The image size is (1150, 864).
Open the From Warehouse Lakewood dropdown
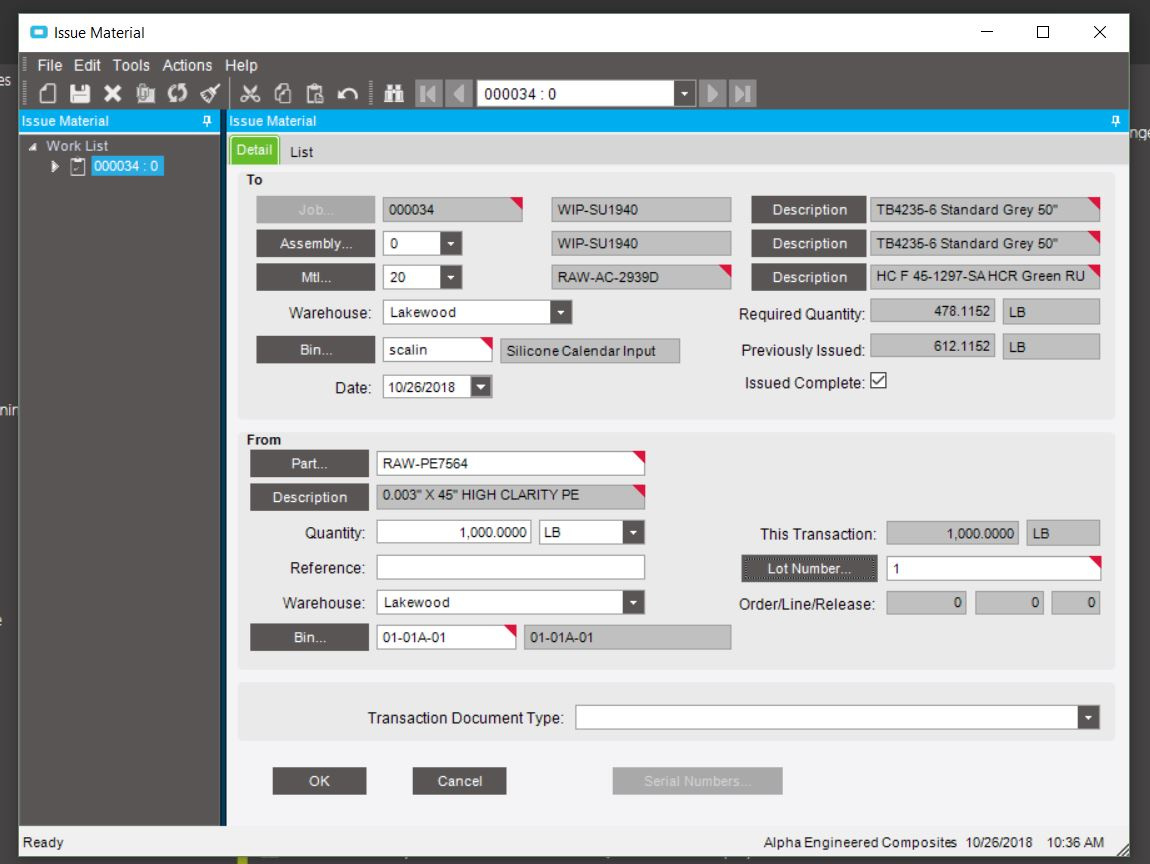click(634, 603)
